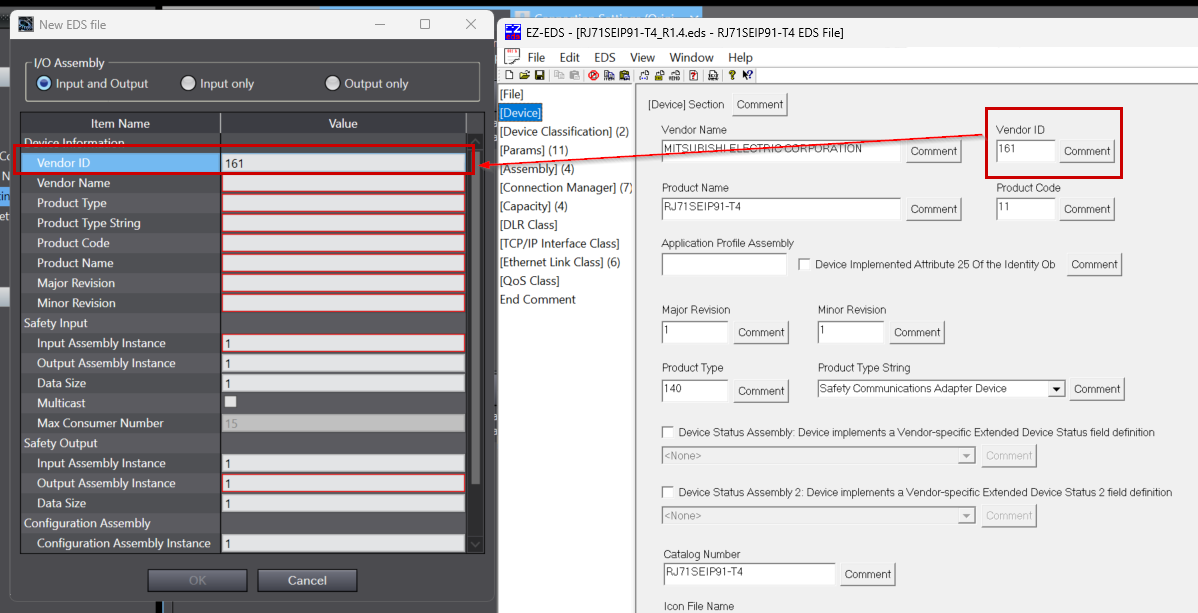Click the Minor Revision field in EZ-EDS
The image size is (1198, 613).
click(850, 332)
